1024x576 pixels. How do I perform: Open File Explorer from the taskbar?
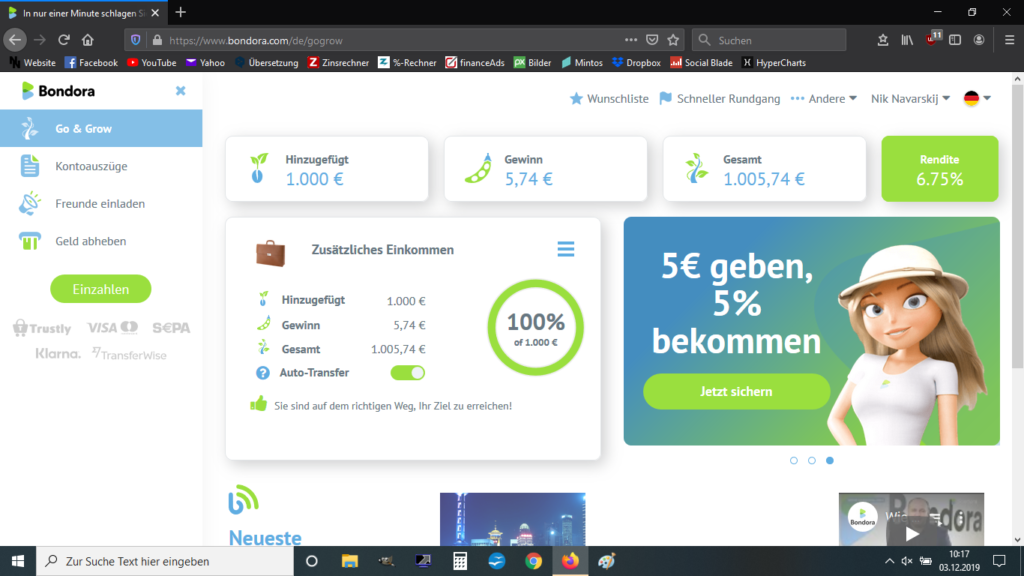point(349,561)
